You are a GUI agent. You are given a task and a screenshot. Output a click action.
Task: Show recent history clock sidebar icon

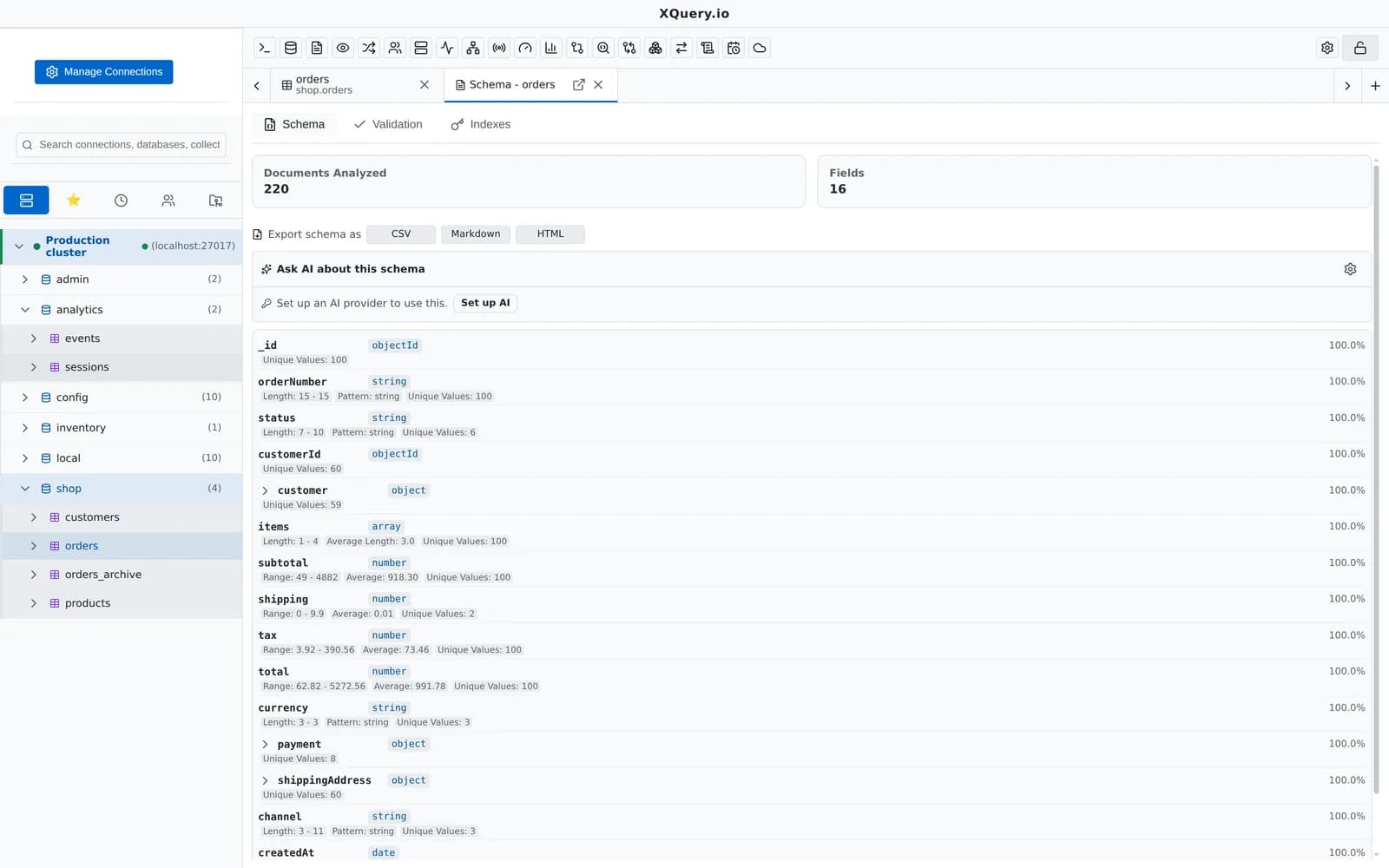[x=122, y=201]
